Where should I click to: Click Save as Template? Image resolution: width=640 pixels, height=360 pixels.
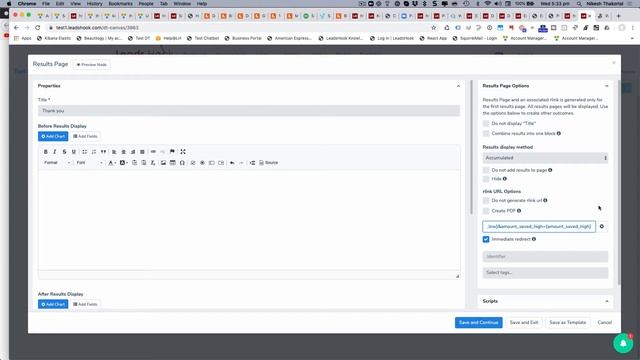click(567, 322)
